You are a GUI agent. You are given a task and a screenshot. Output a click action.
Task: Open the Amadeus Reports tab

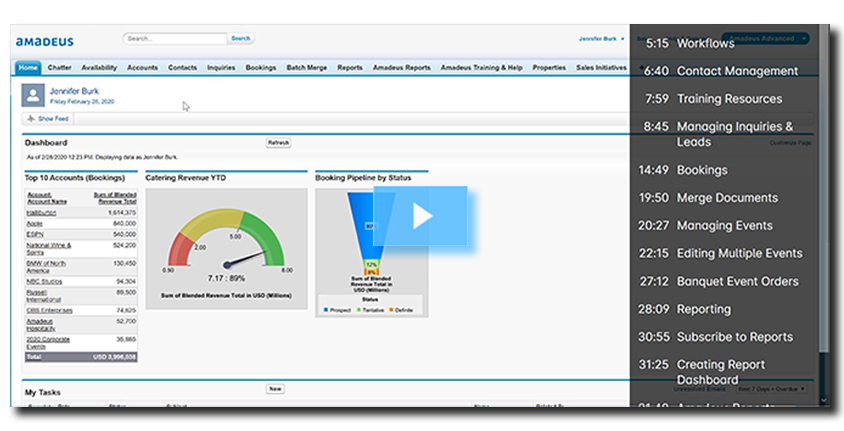click(x=402, y=68)
